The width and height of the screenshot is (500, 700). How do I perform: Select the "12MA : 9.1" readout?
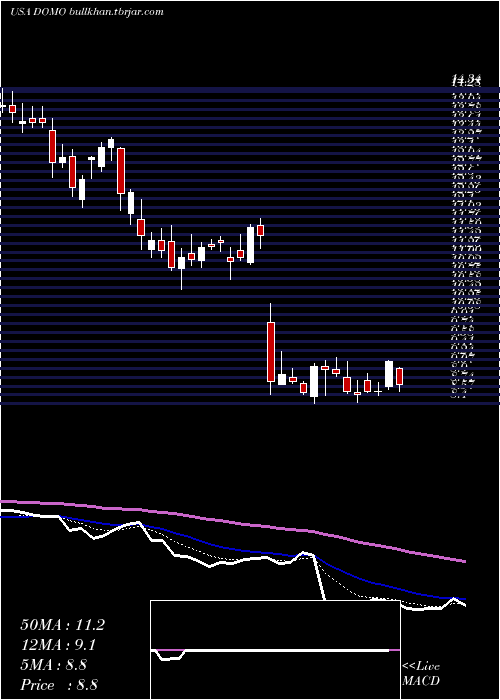(58, 645)
